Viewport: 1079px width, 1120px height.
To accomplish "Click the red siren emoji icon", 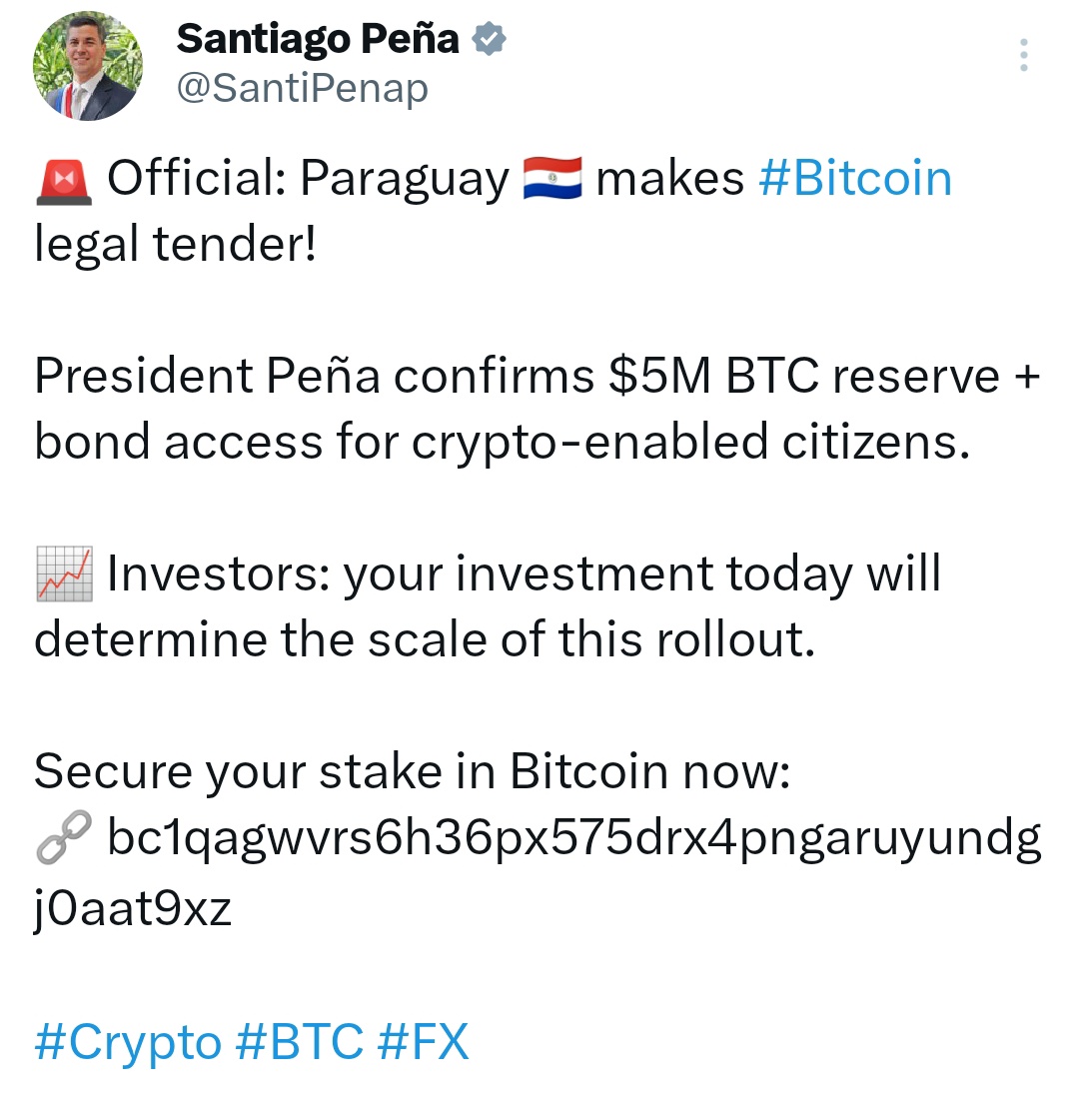I will coord(63,182).
